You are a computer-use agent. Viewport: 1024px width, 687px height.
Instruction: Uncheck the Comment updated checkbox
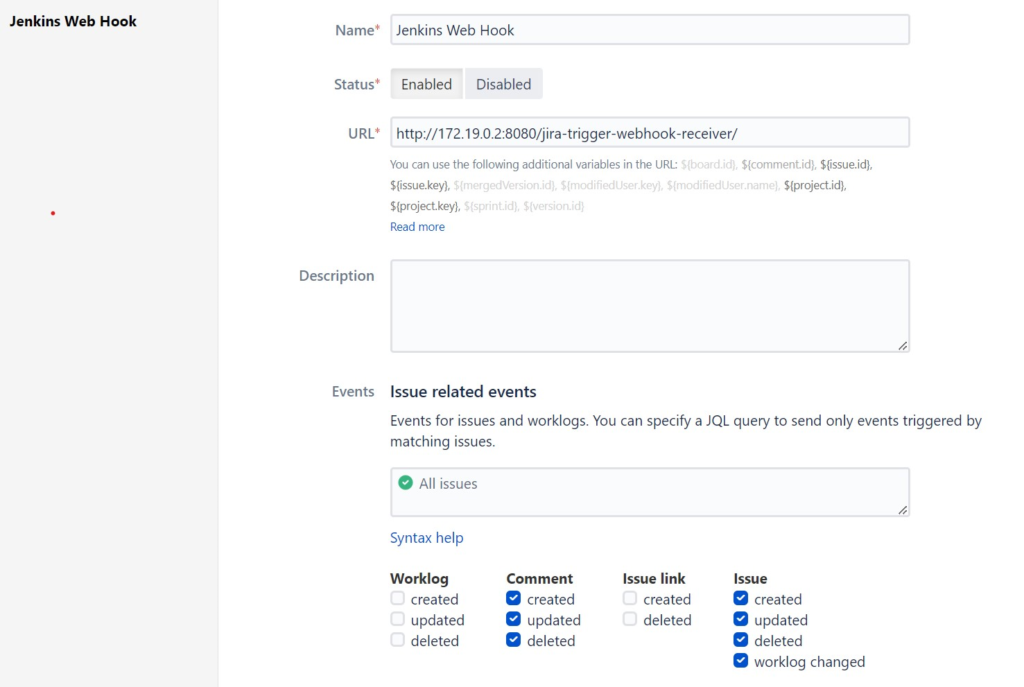point(512,620)
